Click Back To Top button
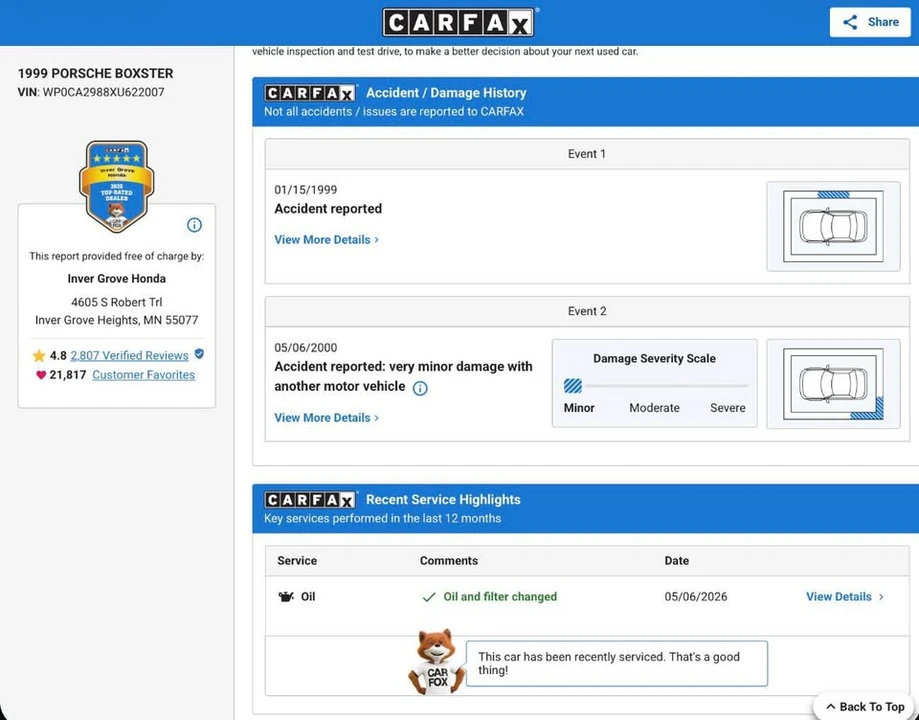 [866, 707]
